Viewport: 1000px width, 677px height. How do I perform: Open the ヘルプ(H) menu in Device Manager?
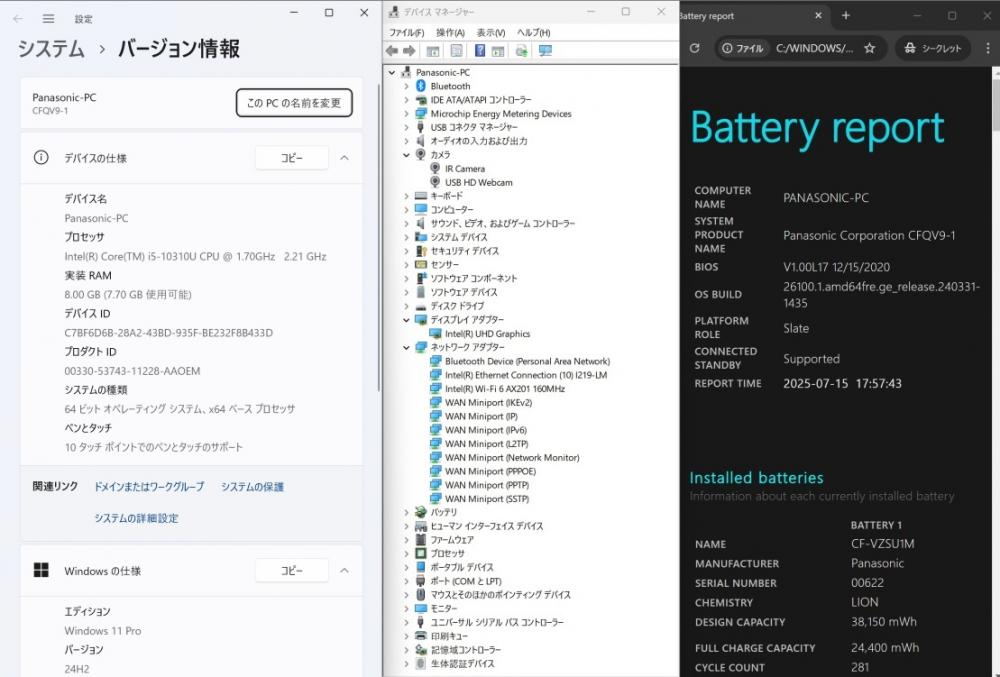tap(534, 33)
